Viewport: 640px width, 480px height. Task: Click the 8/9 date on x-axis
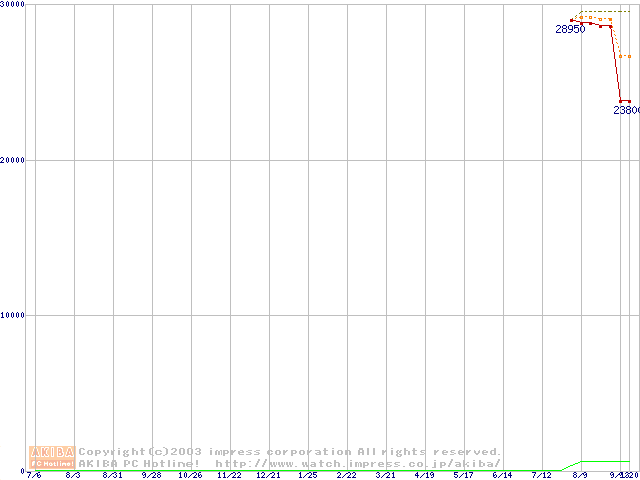580,475
